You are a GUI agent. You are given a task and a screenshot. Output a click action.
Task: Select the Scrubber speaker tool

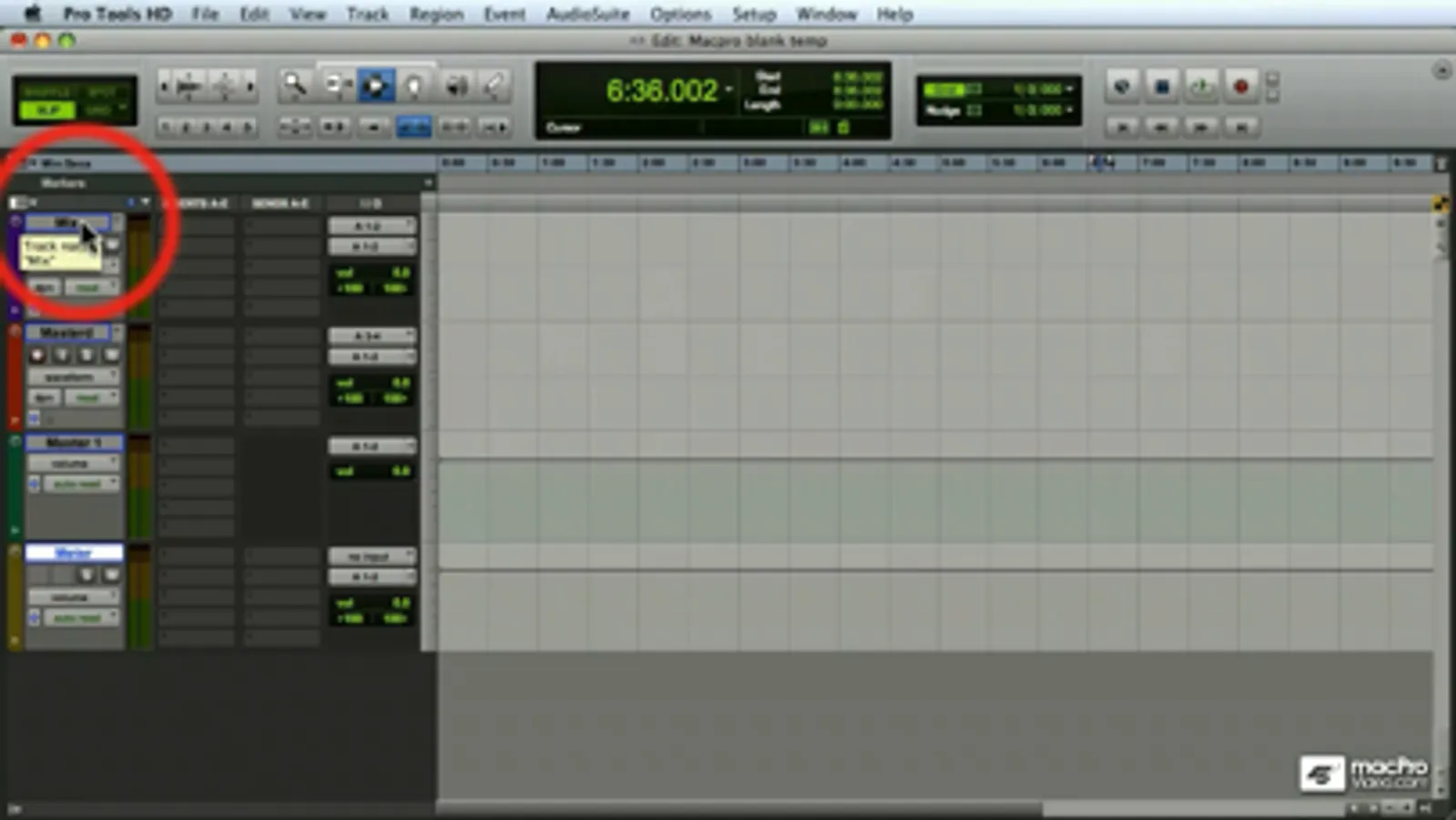coord(455,86)
